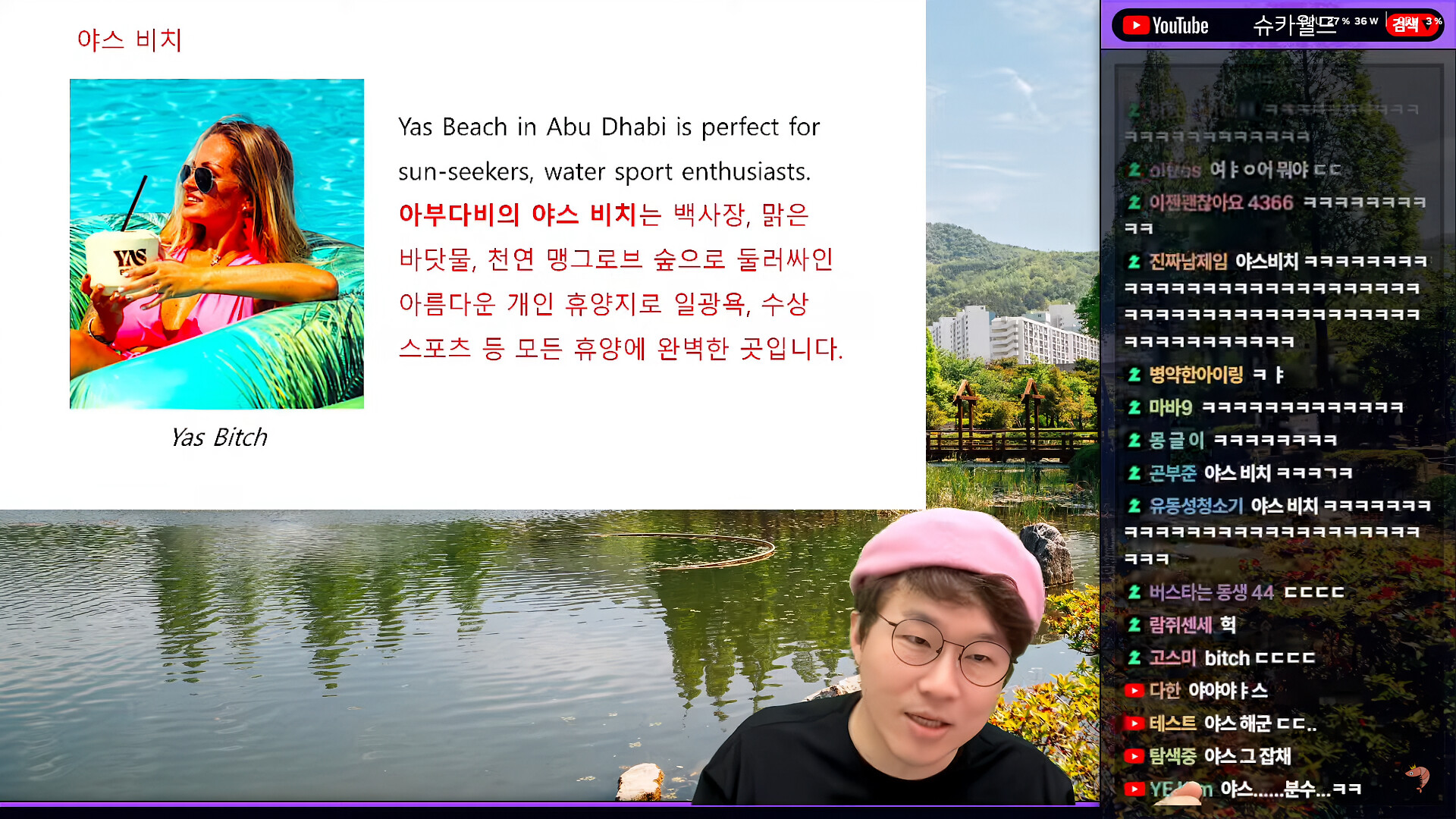Click the YouTube badge next to 테스트
This screenshot has height=819, width=1456.
click(1134, 723)
